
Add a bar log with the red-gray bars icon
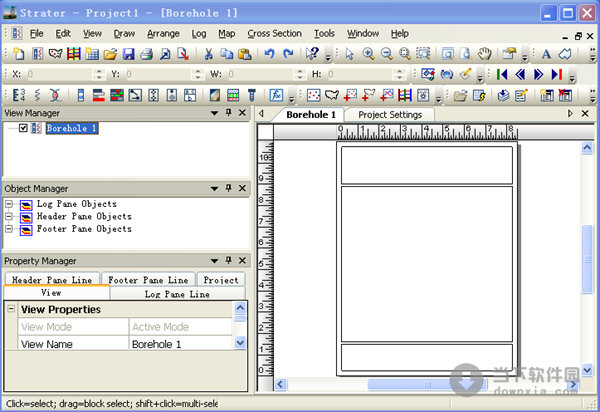(98, 95)
